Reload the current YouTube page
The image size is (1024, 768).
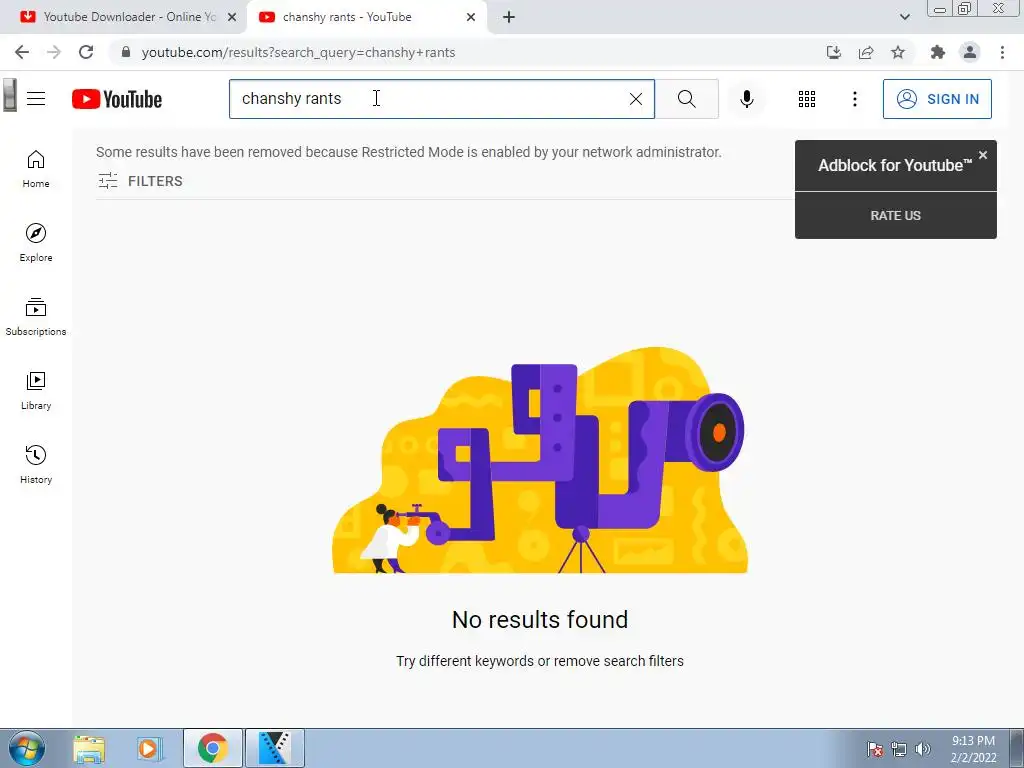pos(86,52)
